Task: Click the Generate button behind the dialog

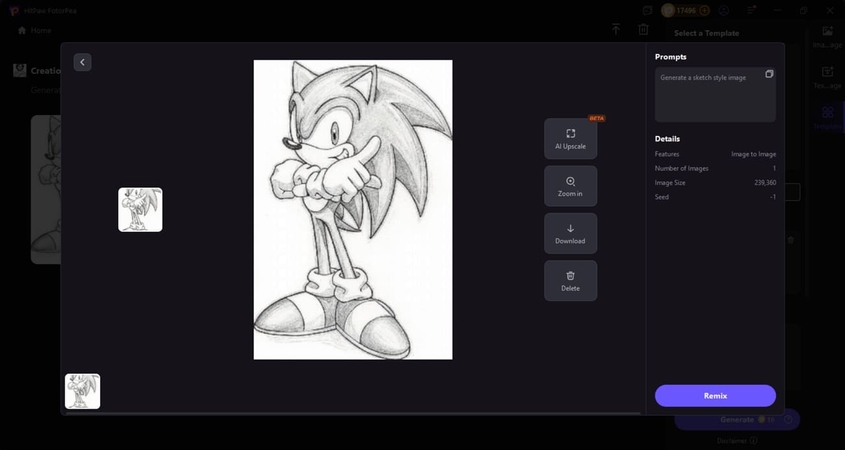Action: 737,419
